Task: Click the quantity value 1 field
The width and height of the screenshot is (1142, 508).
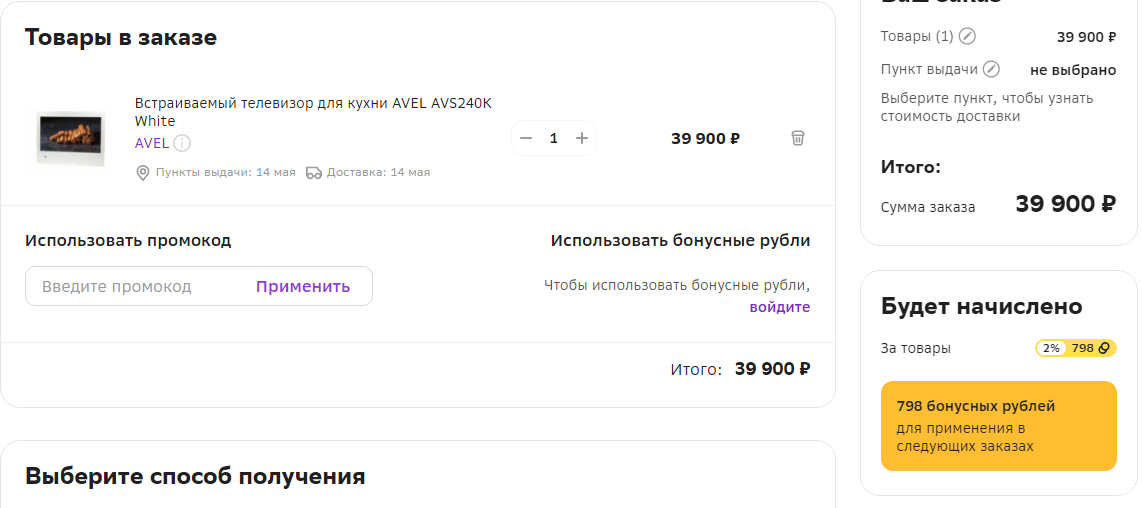Action: coord(554,138)
